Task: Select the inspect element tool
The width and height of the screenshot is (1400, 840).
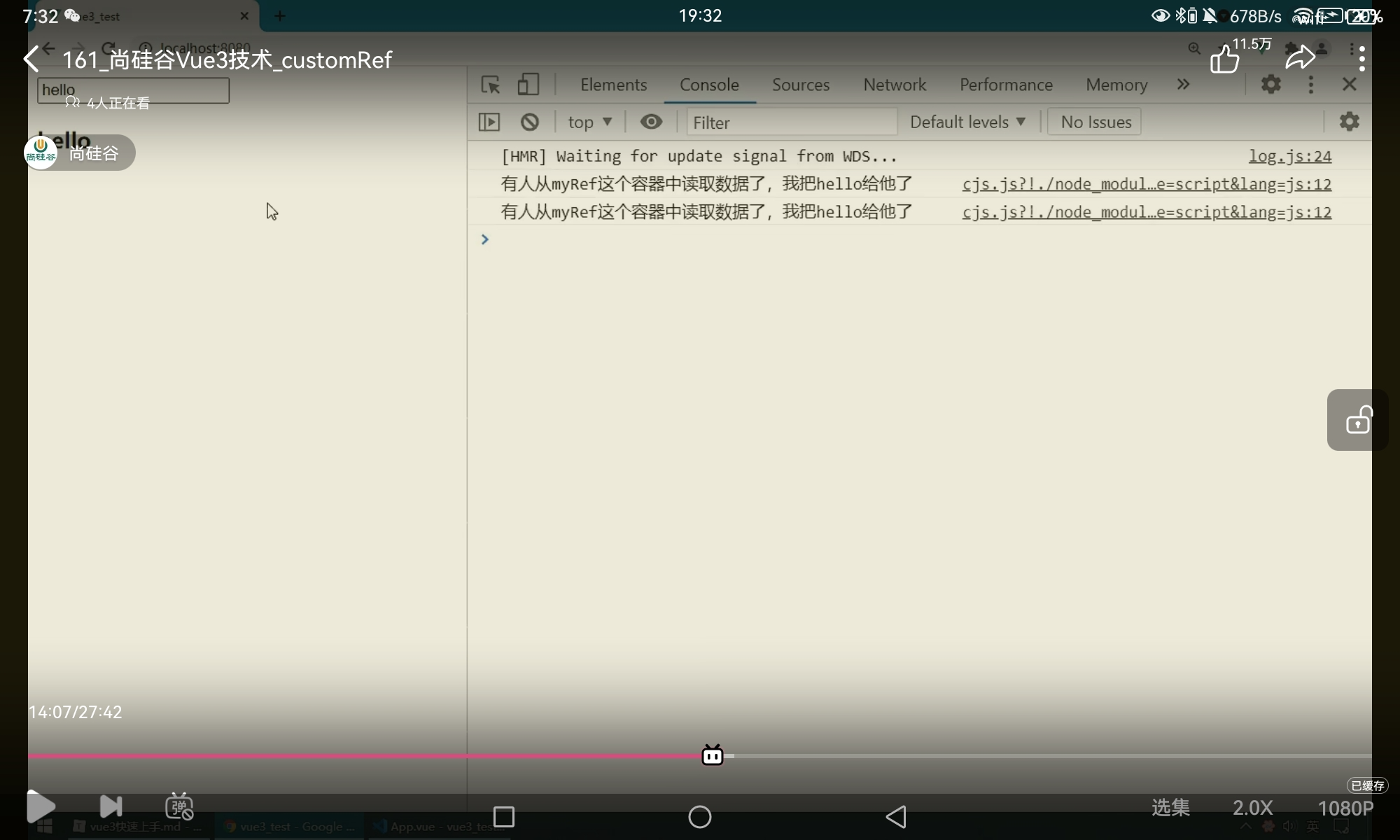Action: pyautogui.click(x=490, y=85)
